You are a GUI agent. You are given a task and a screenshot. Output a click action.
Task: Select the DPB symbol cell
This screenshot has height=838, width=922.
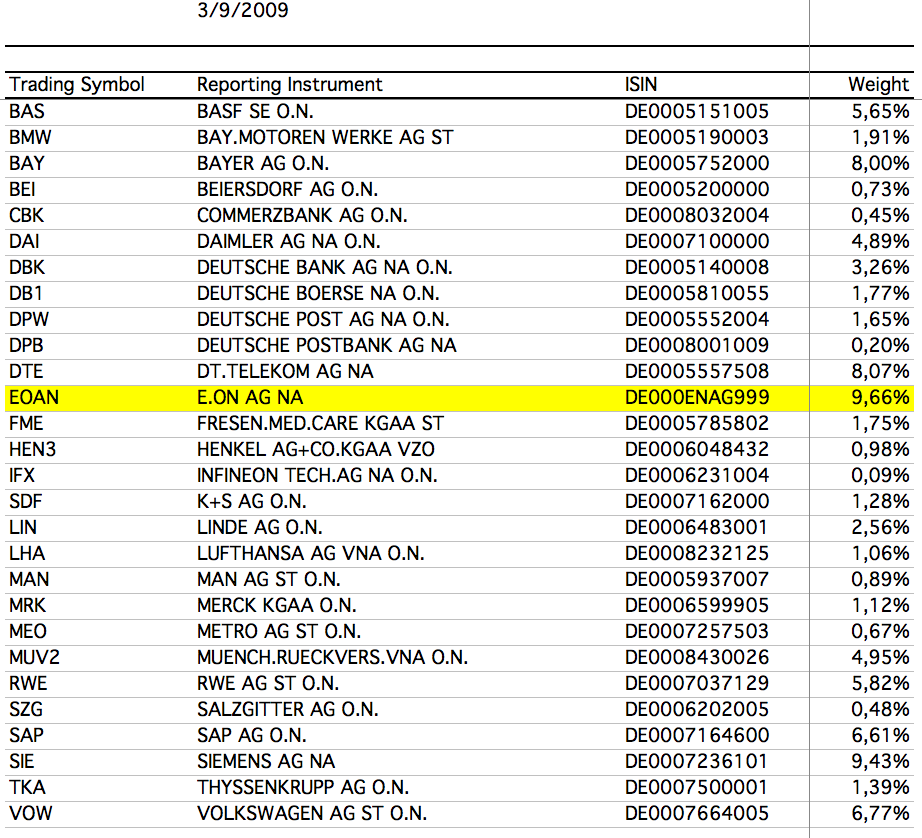pos(26,345)
